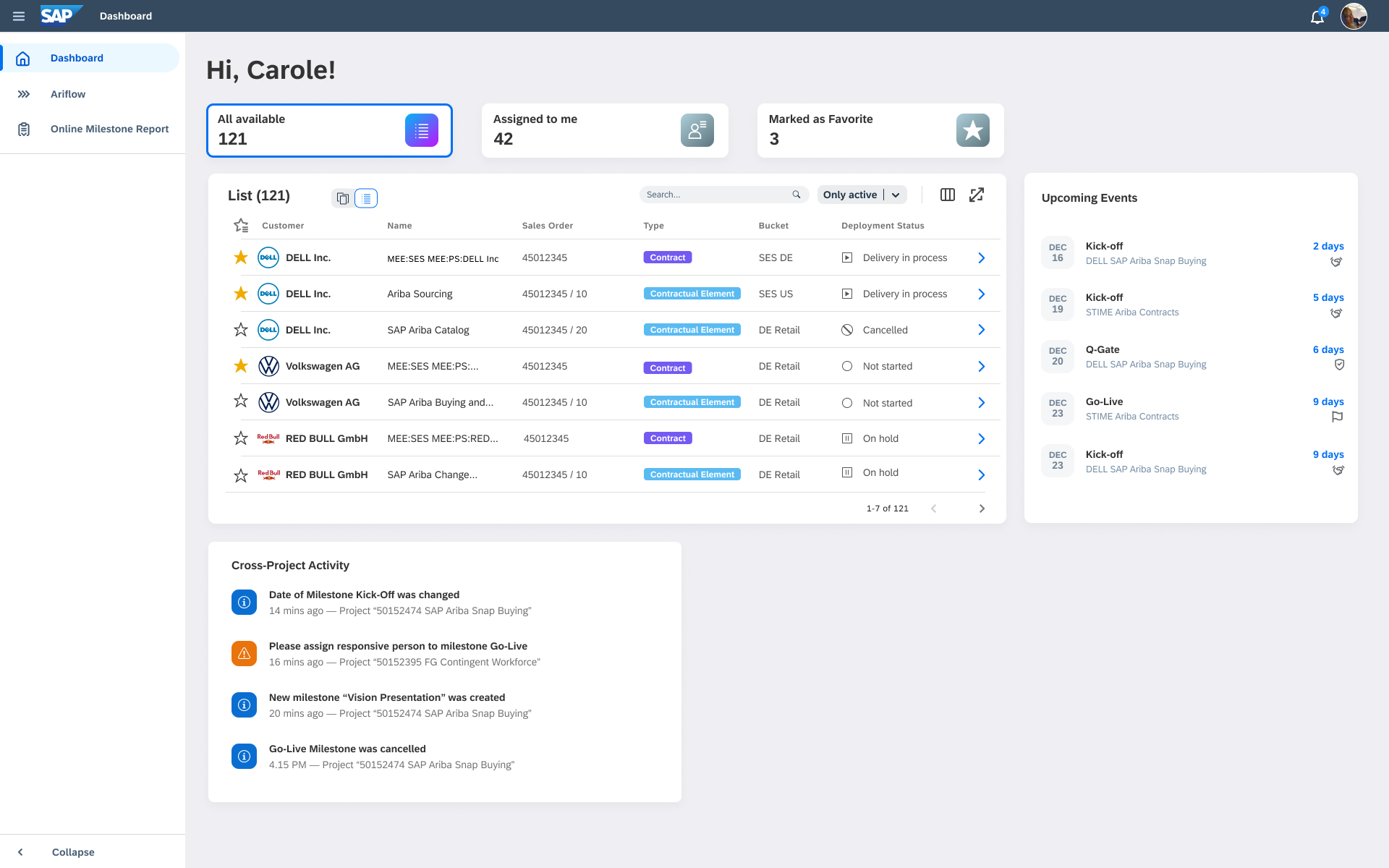Open Online Milestone Report menu item

109,129
